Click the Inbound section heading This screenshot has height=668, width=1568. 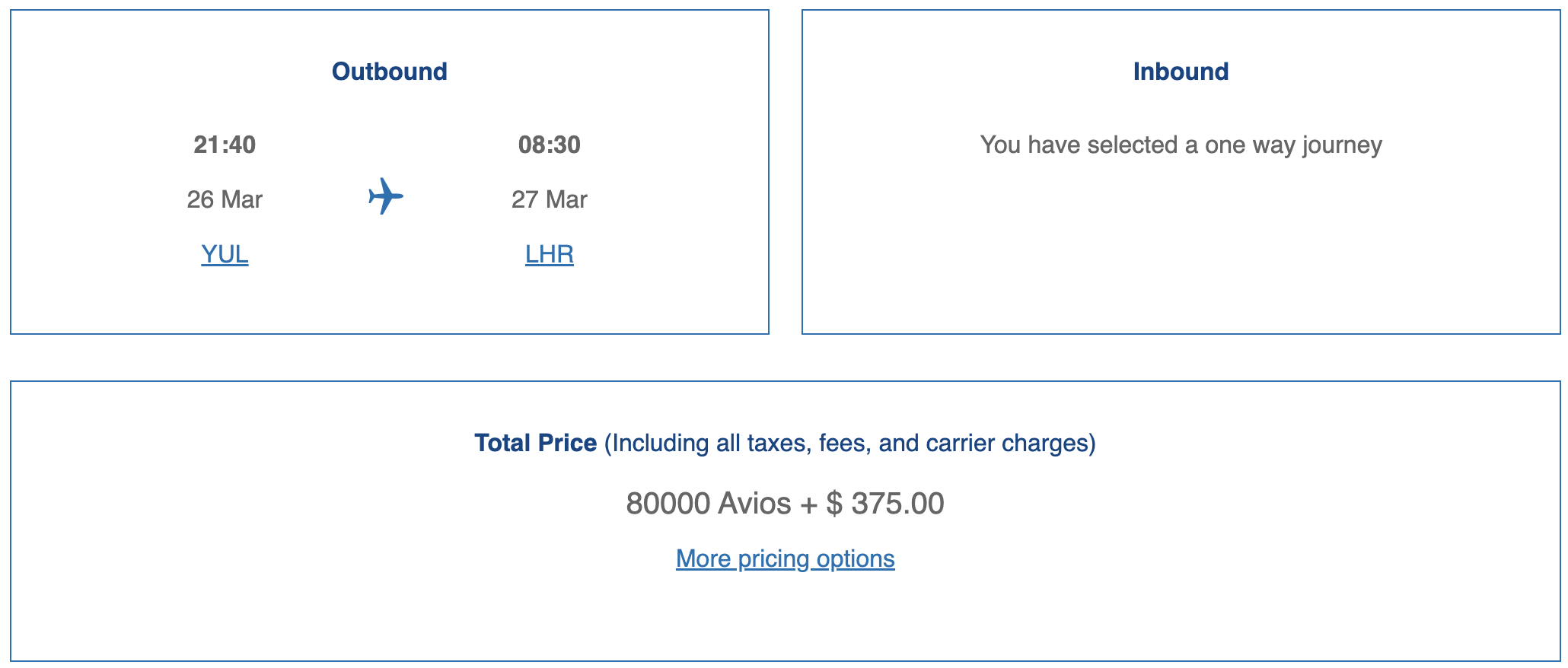pos(1181,72)
